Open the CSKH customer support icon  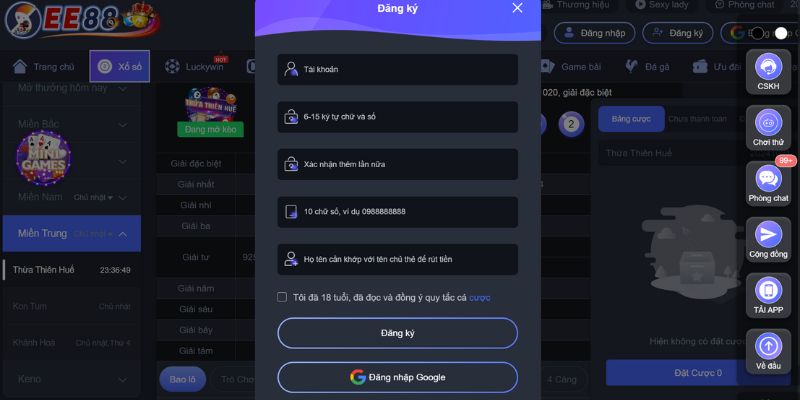tap(768, 72)
